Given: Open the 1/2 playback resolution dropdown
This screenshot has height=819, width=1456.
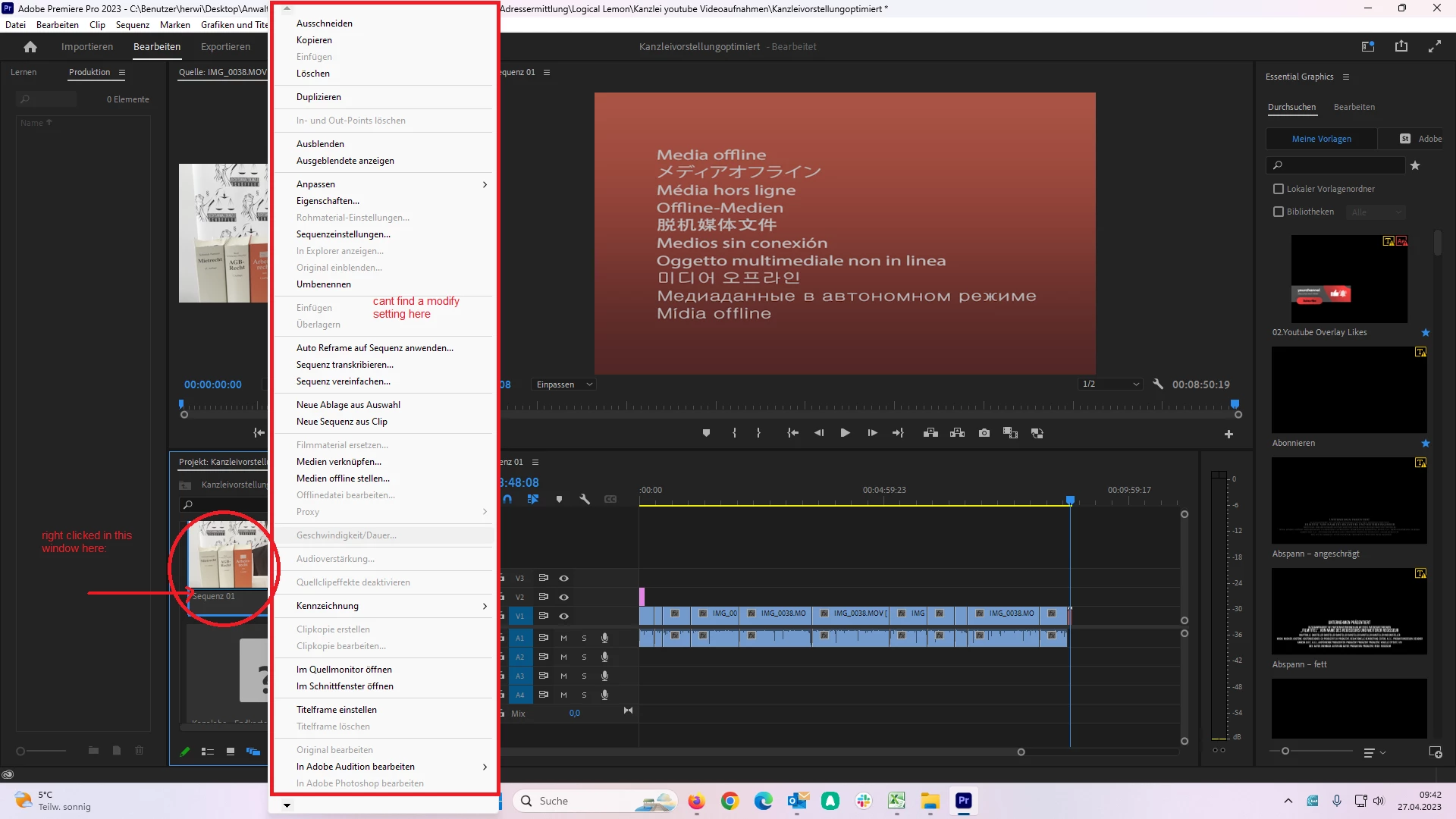Looking at the screenshot, I should [1110, 384].
